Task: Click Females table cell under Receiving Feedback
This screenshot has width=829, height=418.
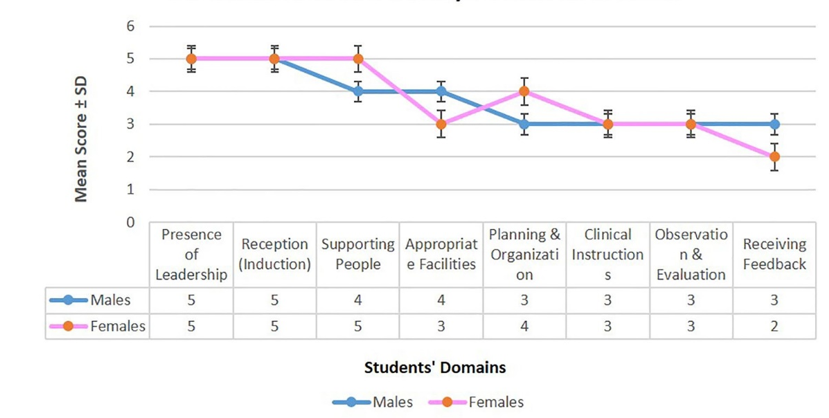Action: (774, 326)
